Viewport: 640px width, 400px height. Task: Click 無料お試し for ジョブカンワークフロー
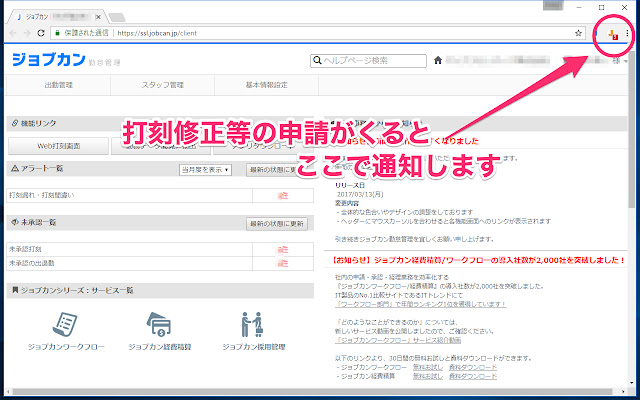coord(427,367)
